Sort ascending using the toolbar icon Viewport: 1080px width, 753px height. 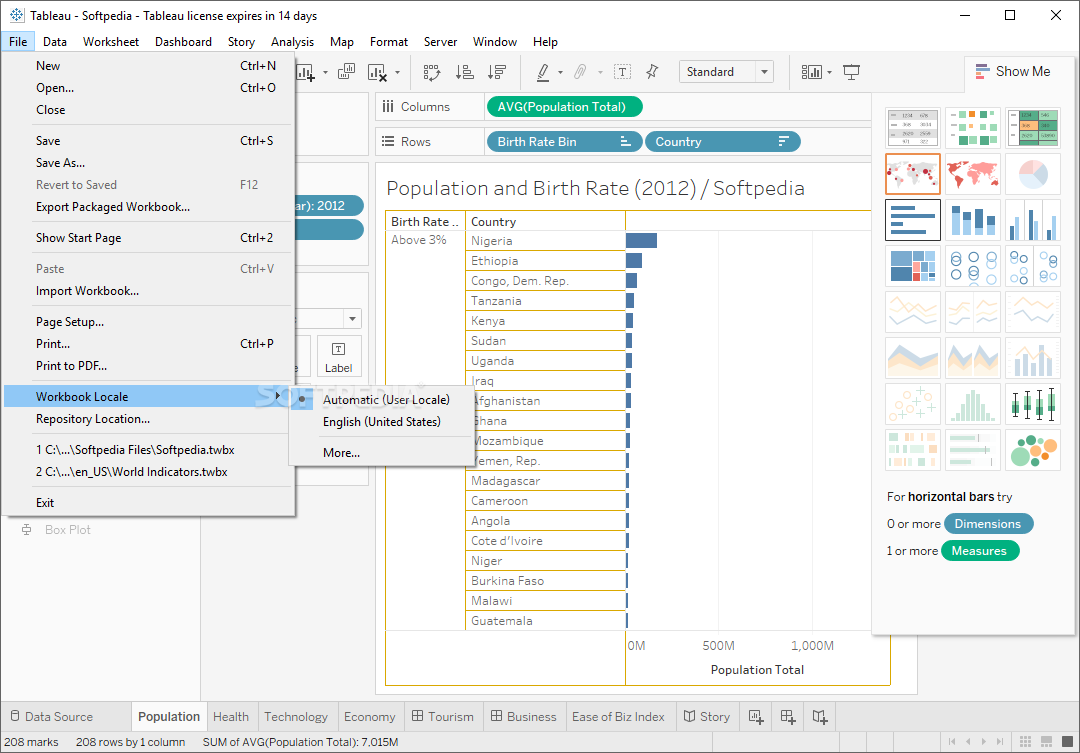[x=465, y=72]
